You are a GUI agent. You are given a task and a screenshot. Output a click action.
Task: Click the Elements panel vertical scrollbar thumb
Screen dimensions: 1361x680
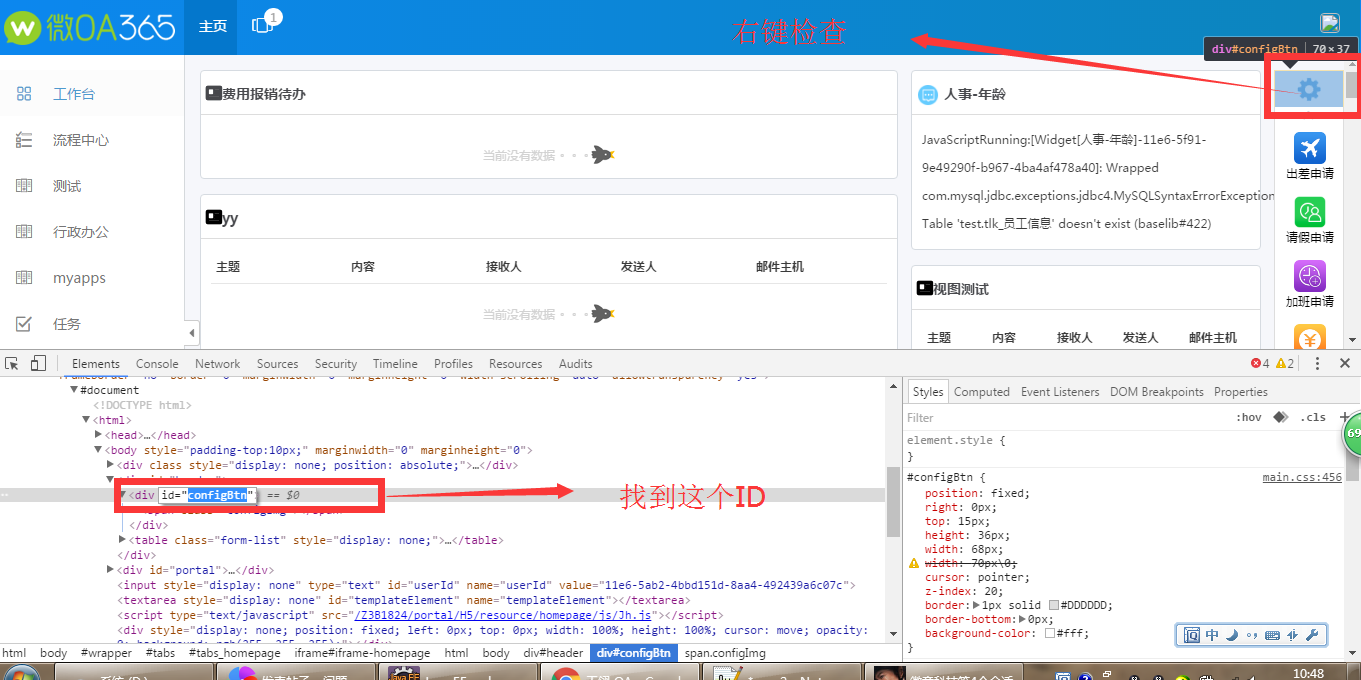coord(892,500)
